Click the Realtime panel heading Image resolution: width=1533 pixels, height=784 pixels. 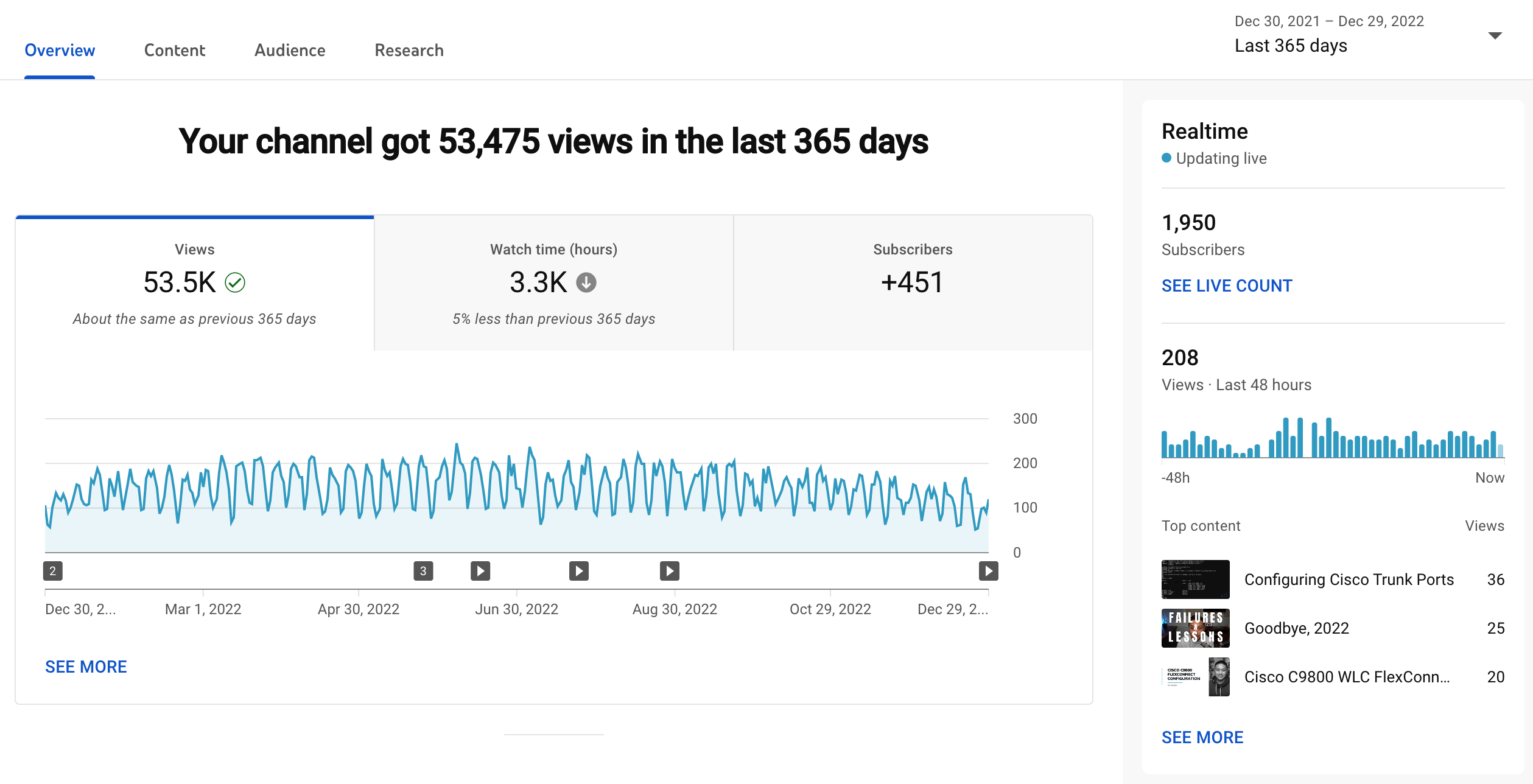[x=1205, y=131]
